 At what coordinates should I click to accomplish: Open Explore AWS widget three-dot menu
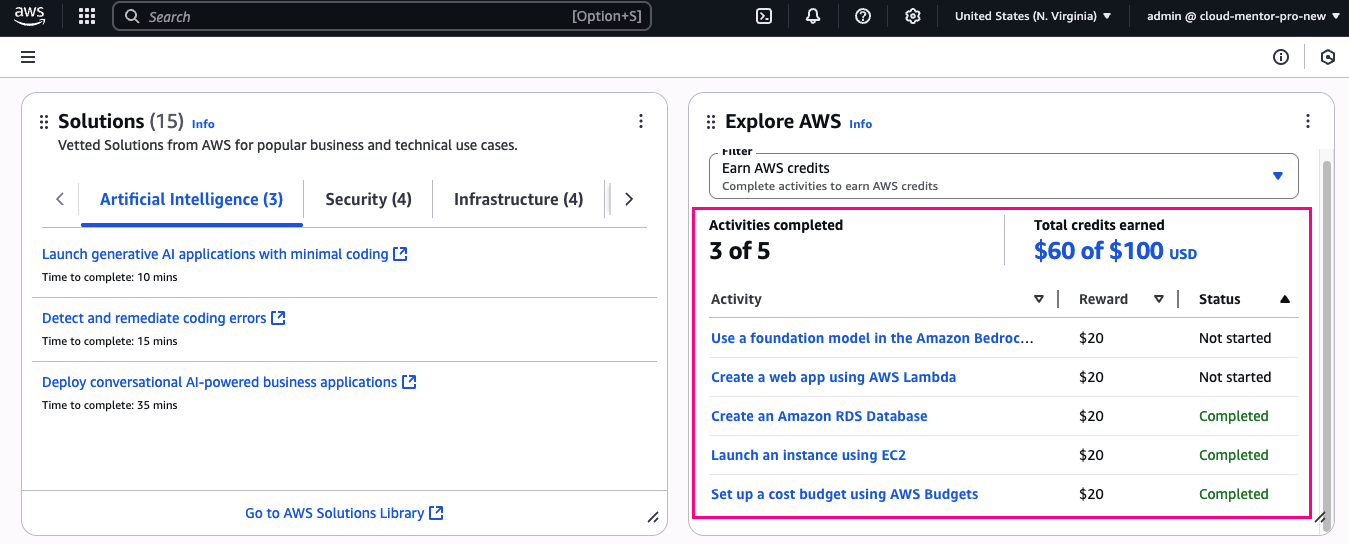pyautogui.click(x=1307, y=122)
